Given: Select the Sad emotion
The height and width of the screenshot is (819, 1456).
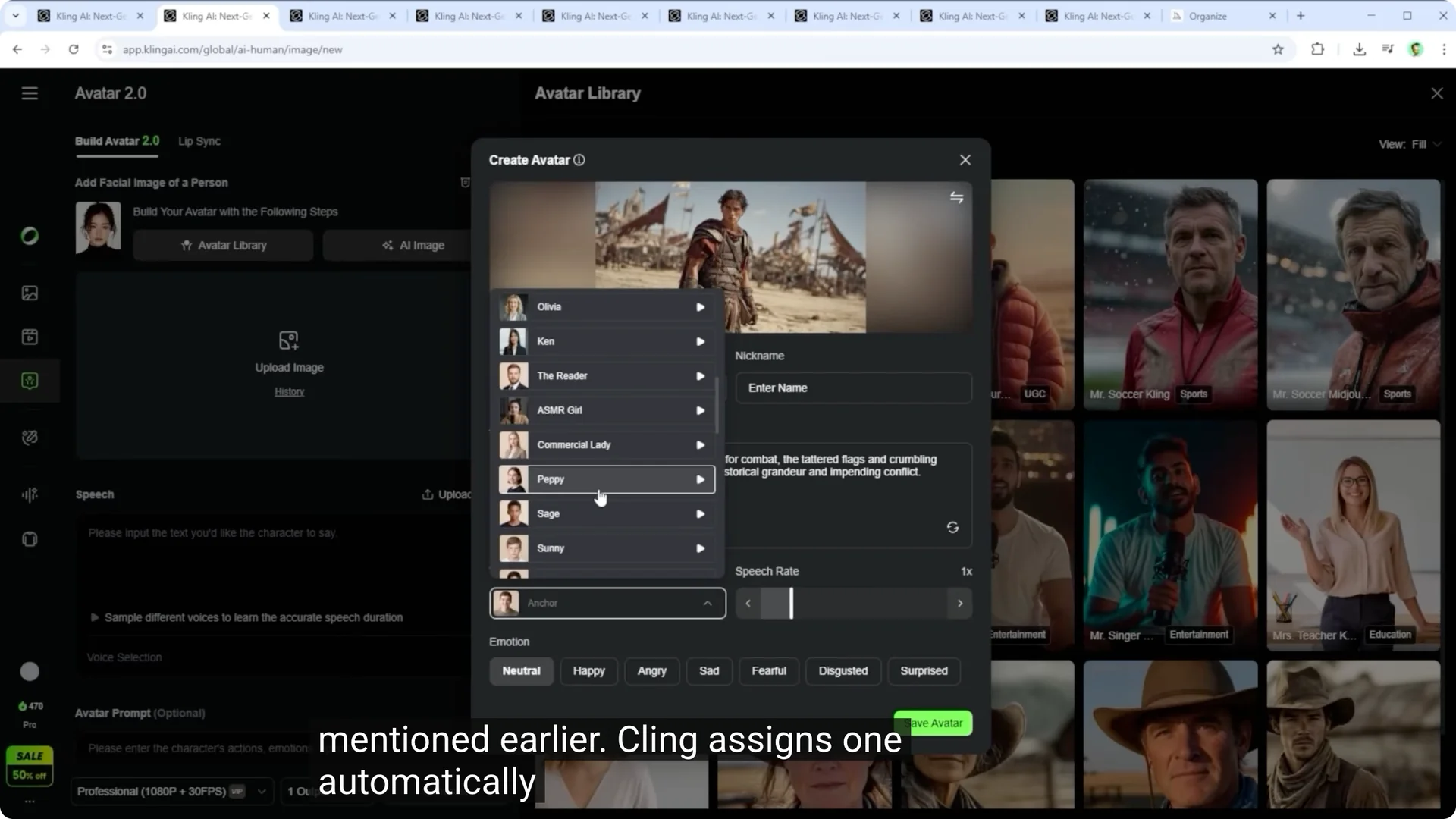Looking at the screenshot, I should pyautogui.click(x=709, y=671).
